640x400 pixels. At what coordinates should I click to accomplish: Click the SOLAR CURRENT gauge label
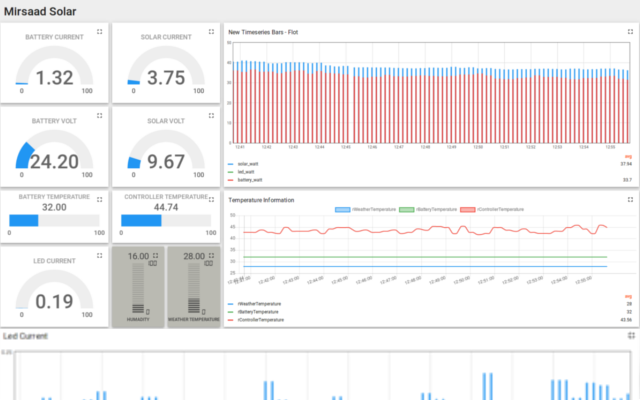pos(166,37)
